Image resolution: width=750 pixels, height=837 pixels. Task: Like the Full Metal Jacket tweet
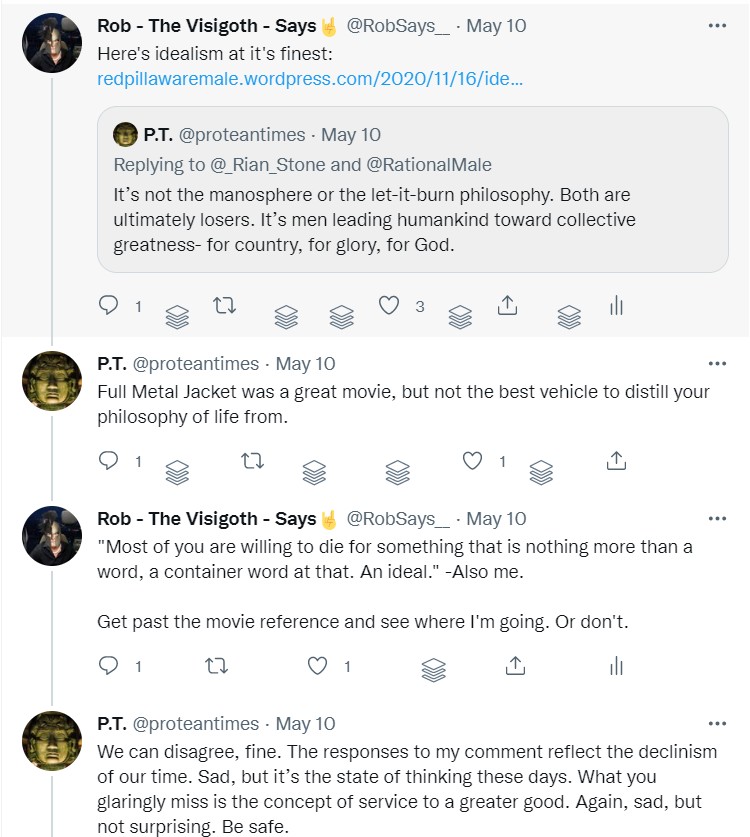[x=472, y=460]
